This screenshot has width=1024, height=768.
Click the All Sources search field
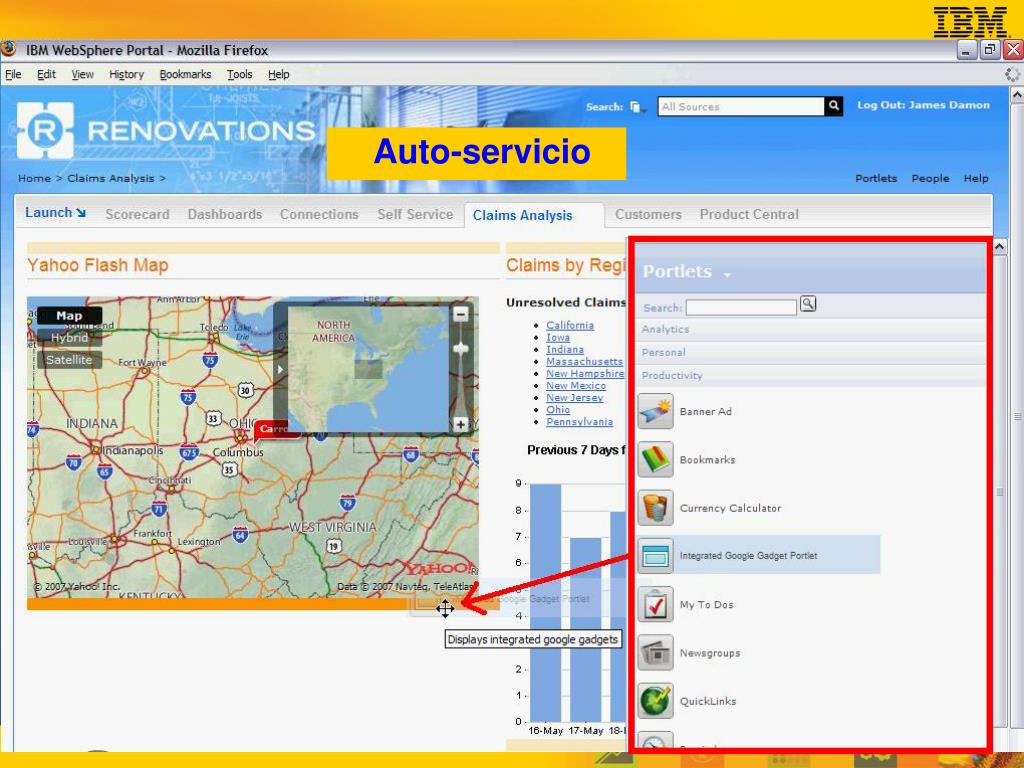(741, 106)
